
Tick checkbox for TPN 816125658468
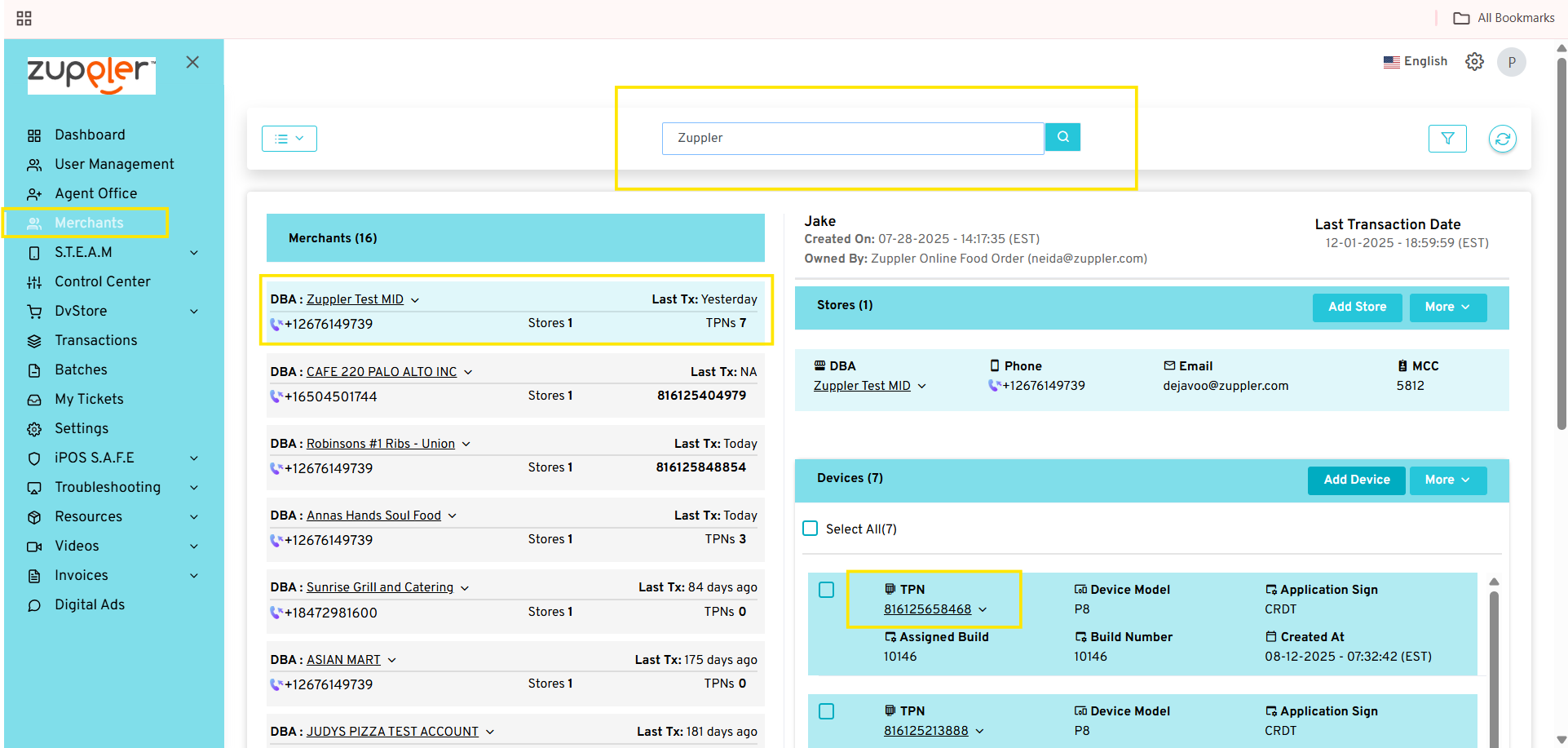tap(826, 590)
